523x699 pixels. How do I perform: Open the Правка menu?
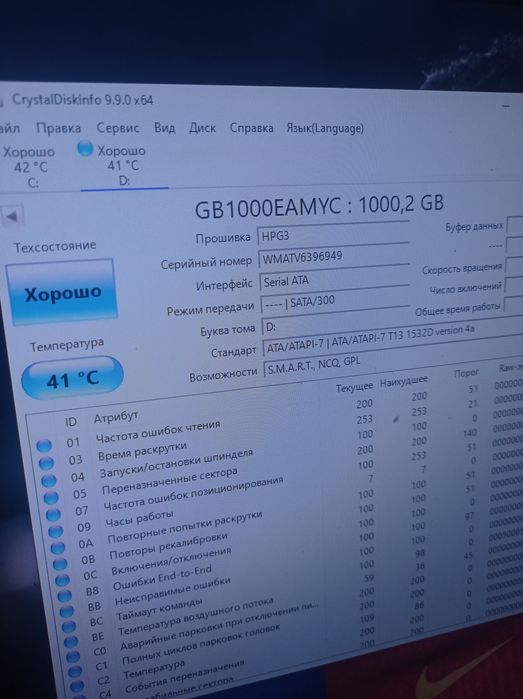click(58, 128)
